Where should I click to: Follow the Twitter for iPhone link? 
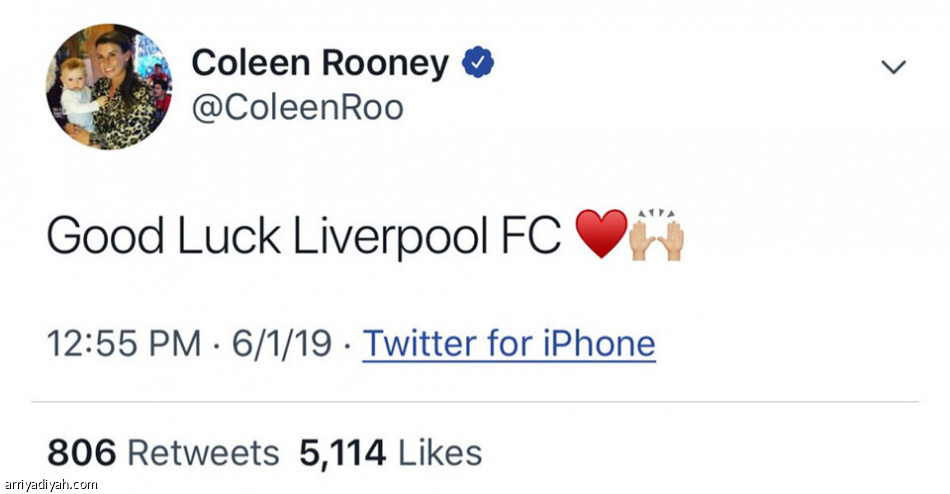click(x=509, y=343)
